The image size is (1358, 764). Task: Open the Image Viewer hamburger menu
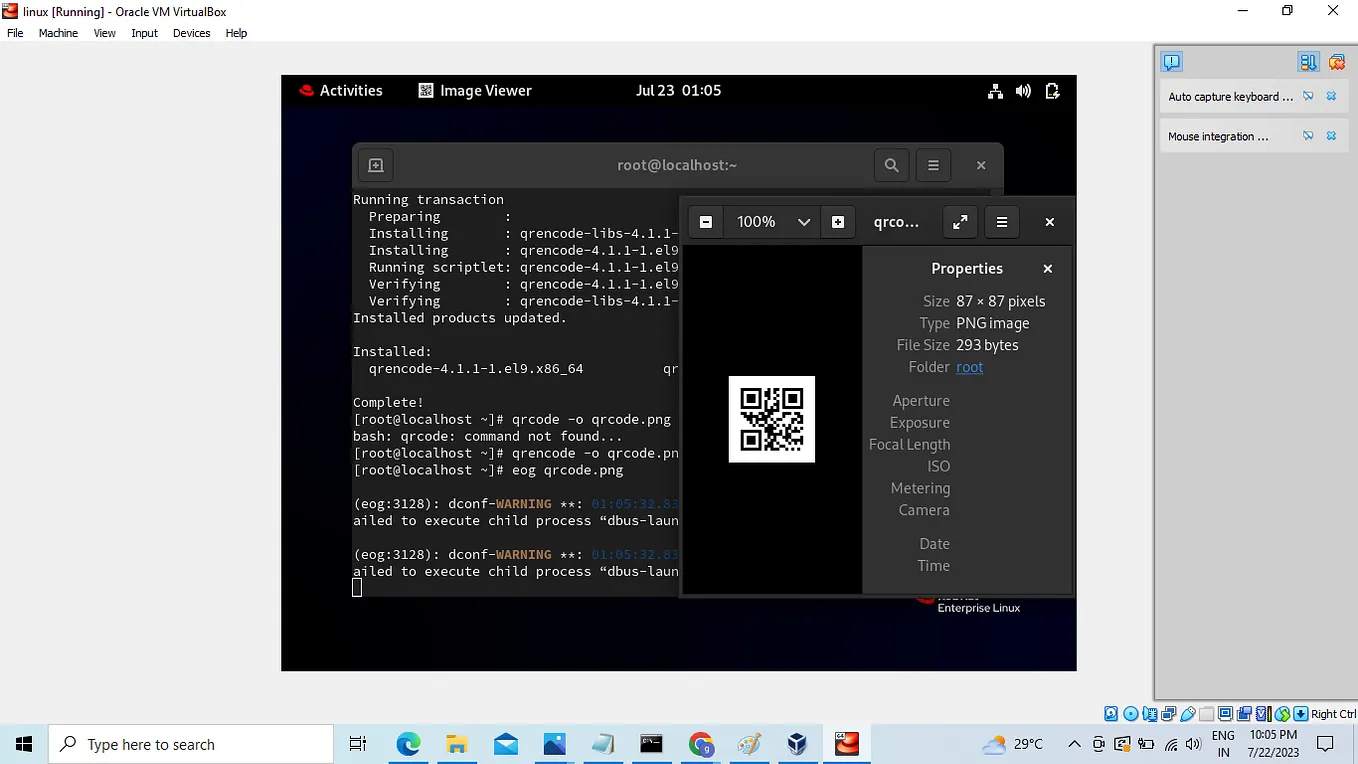1002,222
